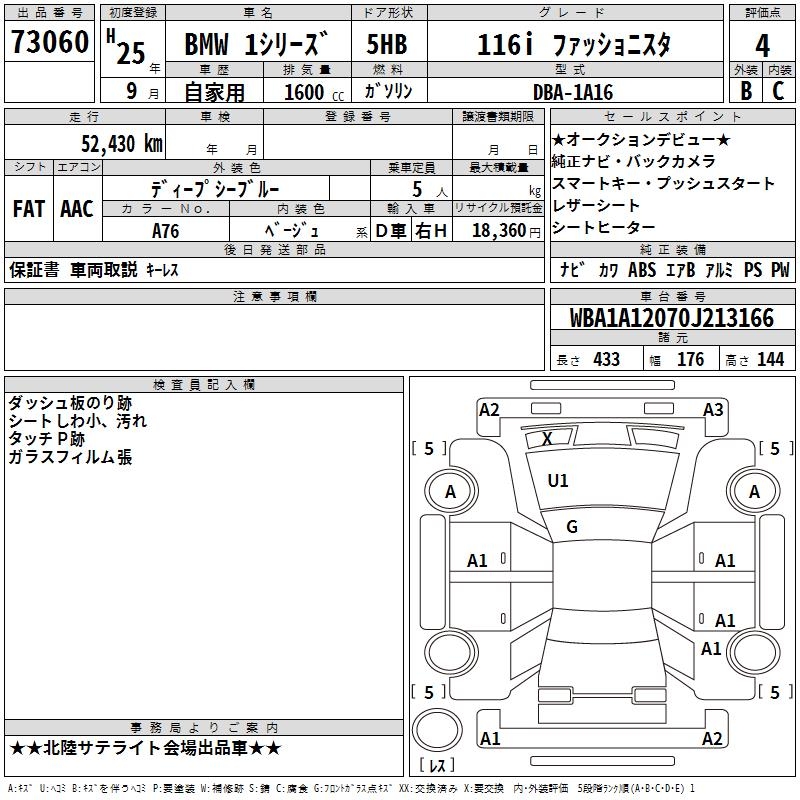Click the U1 dent marker on the hood
800x800 pixels.
pyautogui.click(x=558, y=481)
